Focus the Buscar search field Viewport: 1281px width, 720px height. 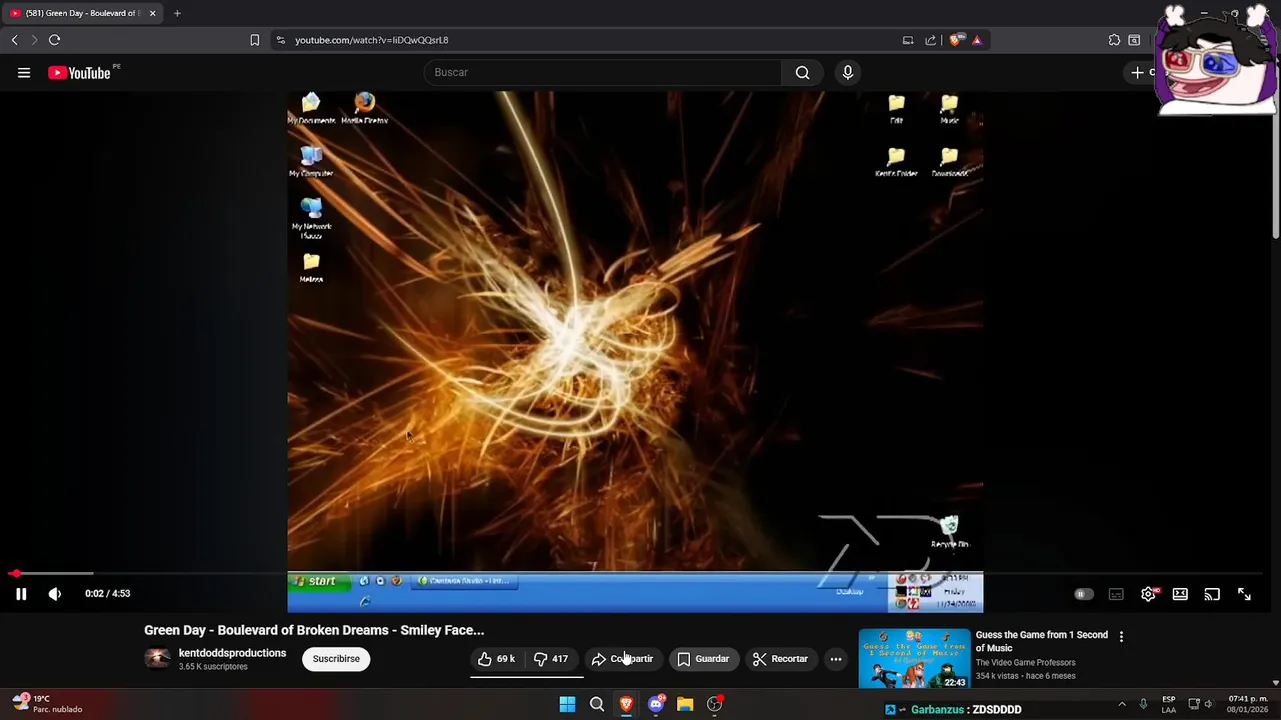(x=603, y=73)
